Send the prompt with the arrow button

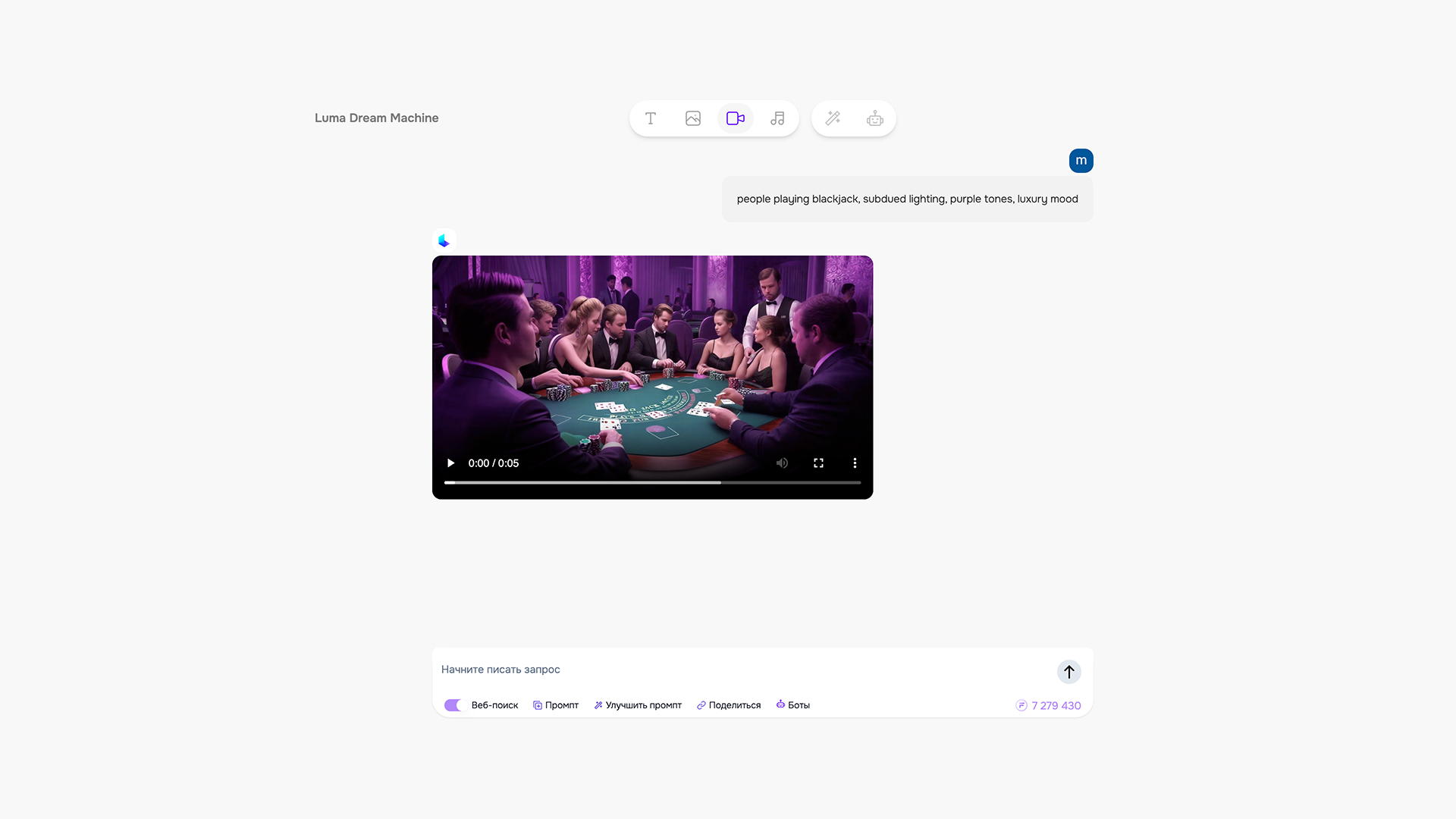pyautogui.click(x=1068, y=672)
